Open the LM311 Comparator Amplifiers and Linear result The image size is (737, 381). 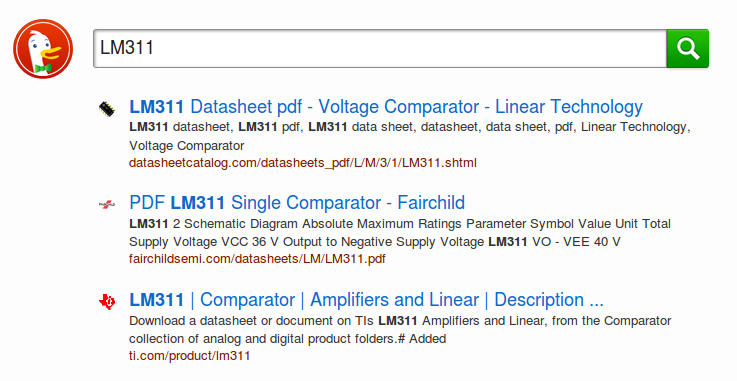click(366, 300)
